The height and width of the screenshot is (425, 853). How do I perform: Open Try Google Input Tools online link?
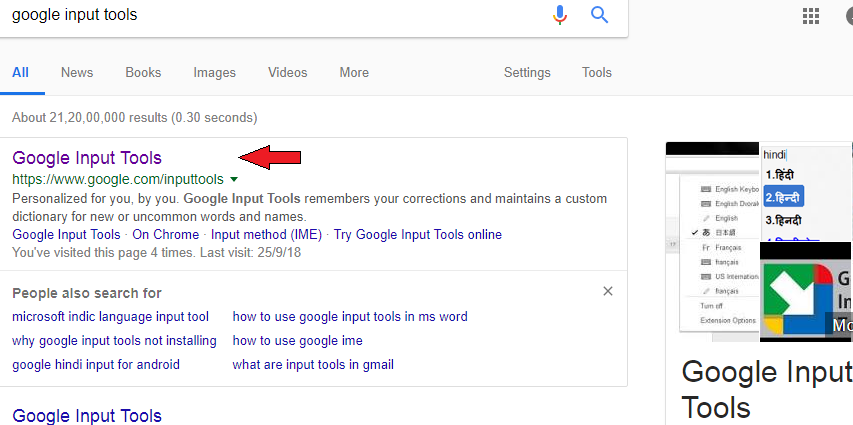[418, 234]
